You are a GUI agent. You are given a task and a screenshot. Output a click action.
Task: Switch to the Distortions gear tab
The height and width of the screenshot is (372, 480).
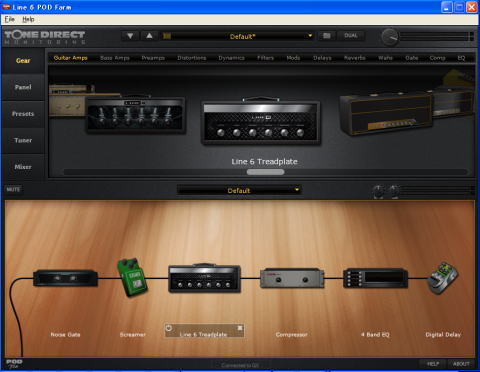pyautogui.click(x=192, y=58)
